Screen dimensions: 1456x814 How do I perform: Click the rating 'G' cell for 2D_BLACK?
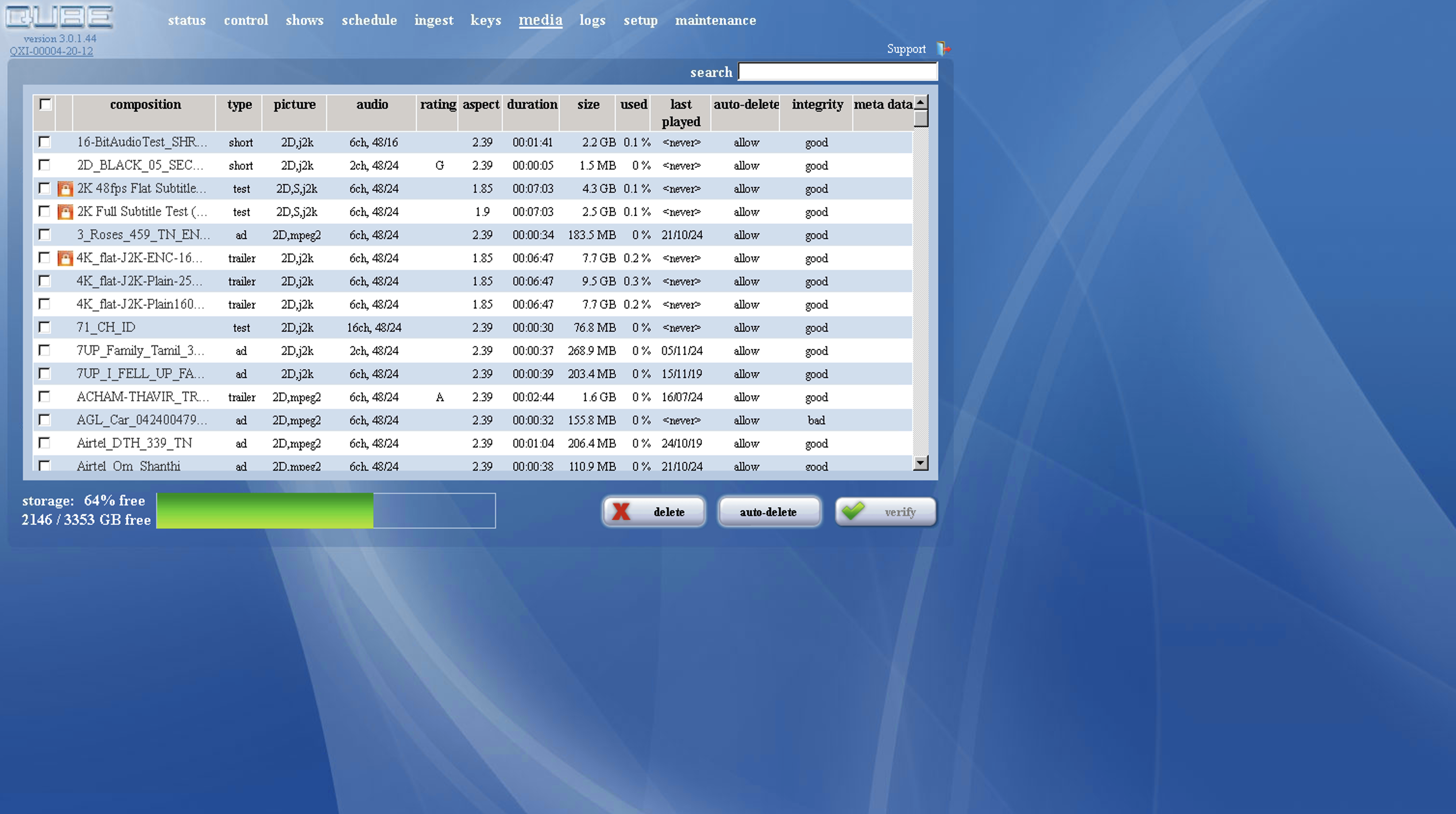pos(439,166)
